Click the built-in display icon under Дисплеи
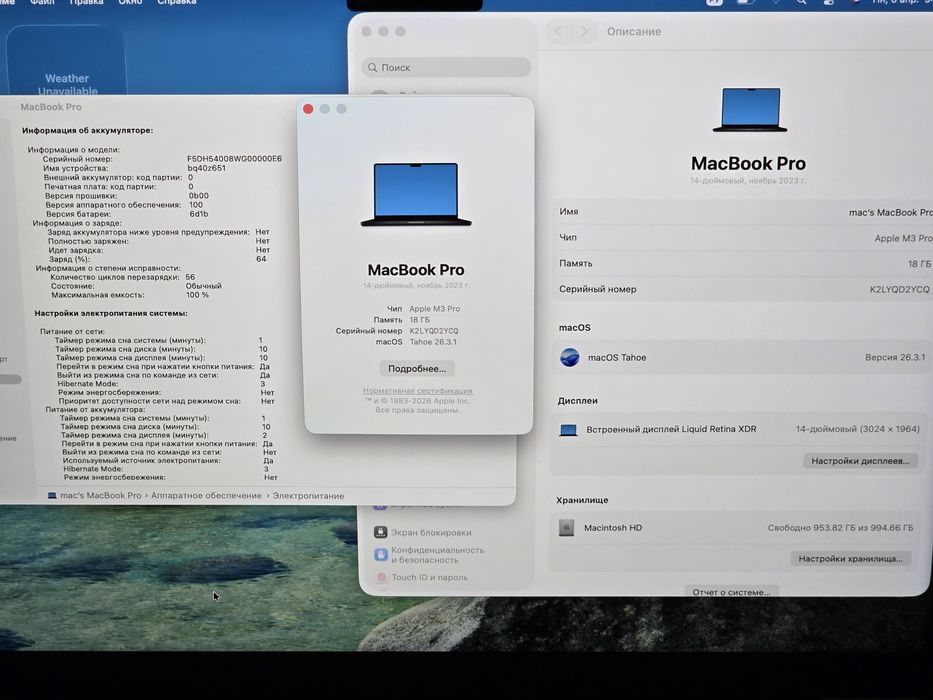The image size is (933, 700). [x=568, y=430]
